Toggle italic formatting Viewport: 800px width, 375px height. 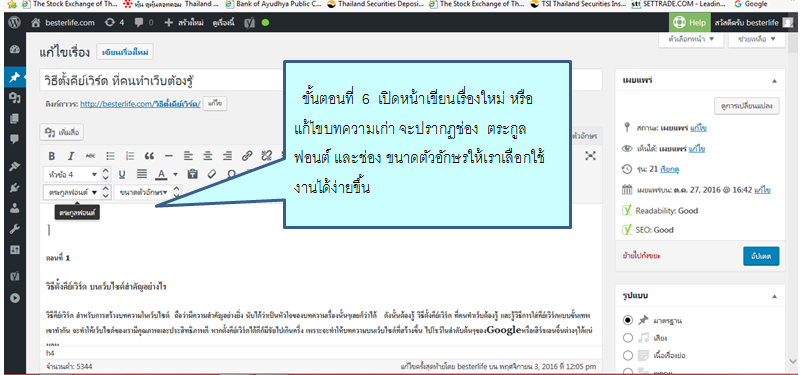click(71, 156)
